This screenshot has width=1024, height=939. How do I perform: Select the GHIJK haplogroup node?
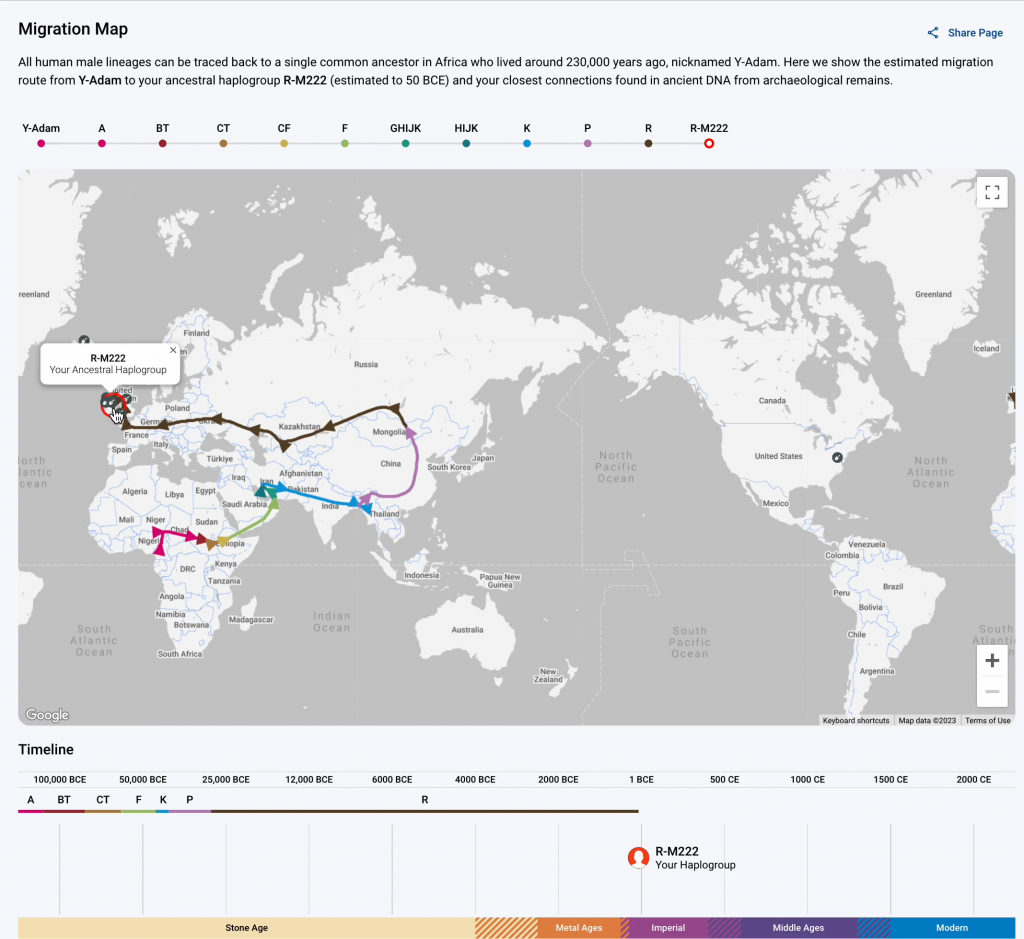[405, 144]
